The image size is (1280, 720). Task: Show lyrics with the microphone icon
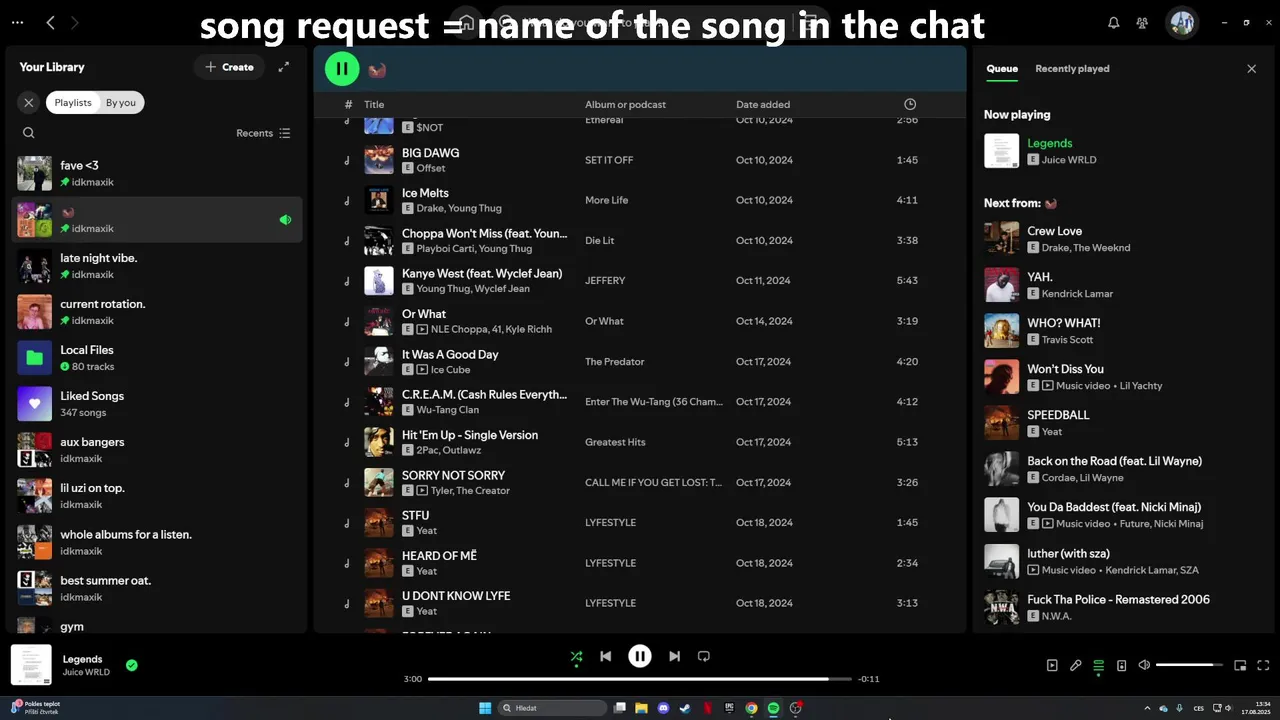pyautogui.click(x=1075, y=665)
